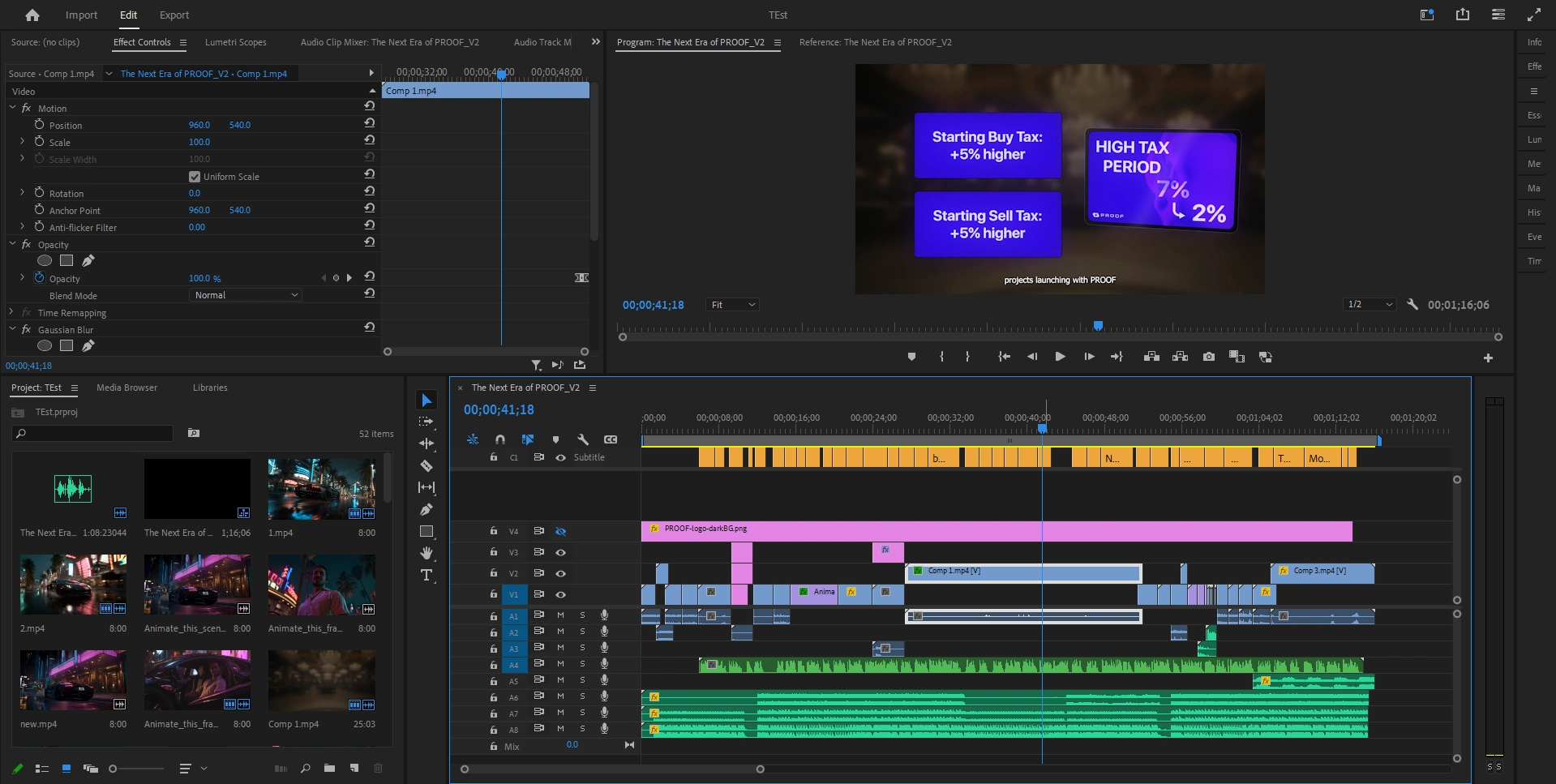Click the project panel thumbnail size slider
Screen dimensions: 1556x784
114,769
